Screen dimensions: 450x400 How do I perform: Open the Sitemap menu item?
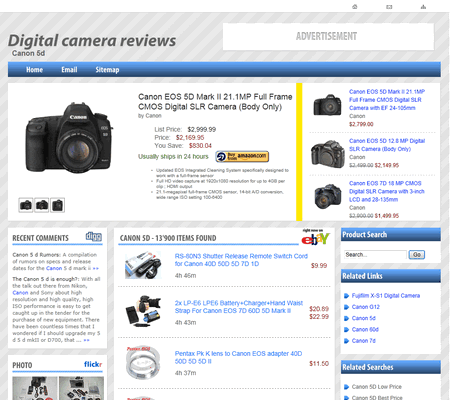(107, 70)
